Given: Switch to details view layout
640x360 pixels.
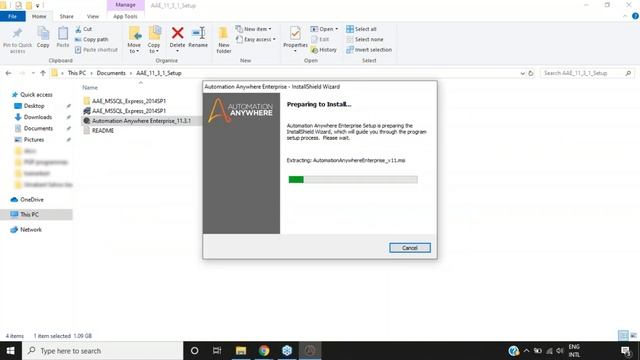Looking at the screenshot, I should pyautogui.click(x=623, y=336).
